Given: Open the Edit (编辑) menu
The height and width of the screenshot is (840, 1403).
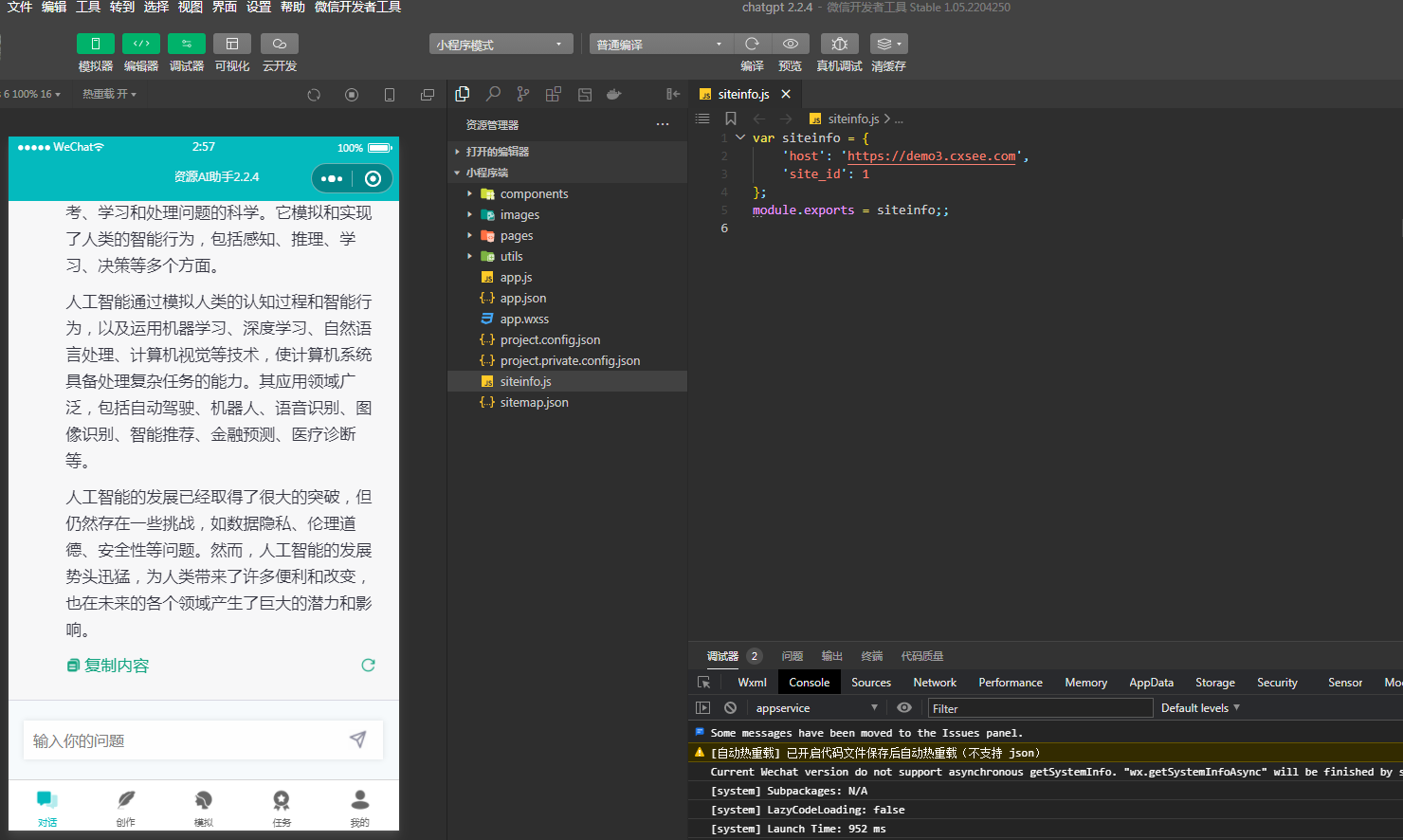Looking at the screenshot, I should 54,7.
